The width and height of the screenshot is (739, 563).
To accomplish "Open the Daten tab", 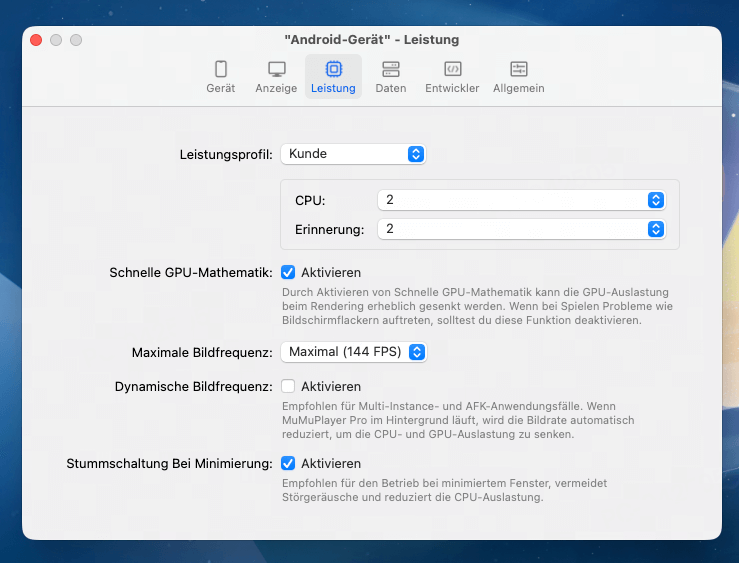I will [391, 77].
